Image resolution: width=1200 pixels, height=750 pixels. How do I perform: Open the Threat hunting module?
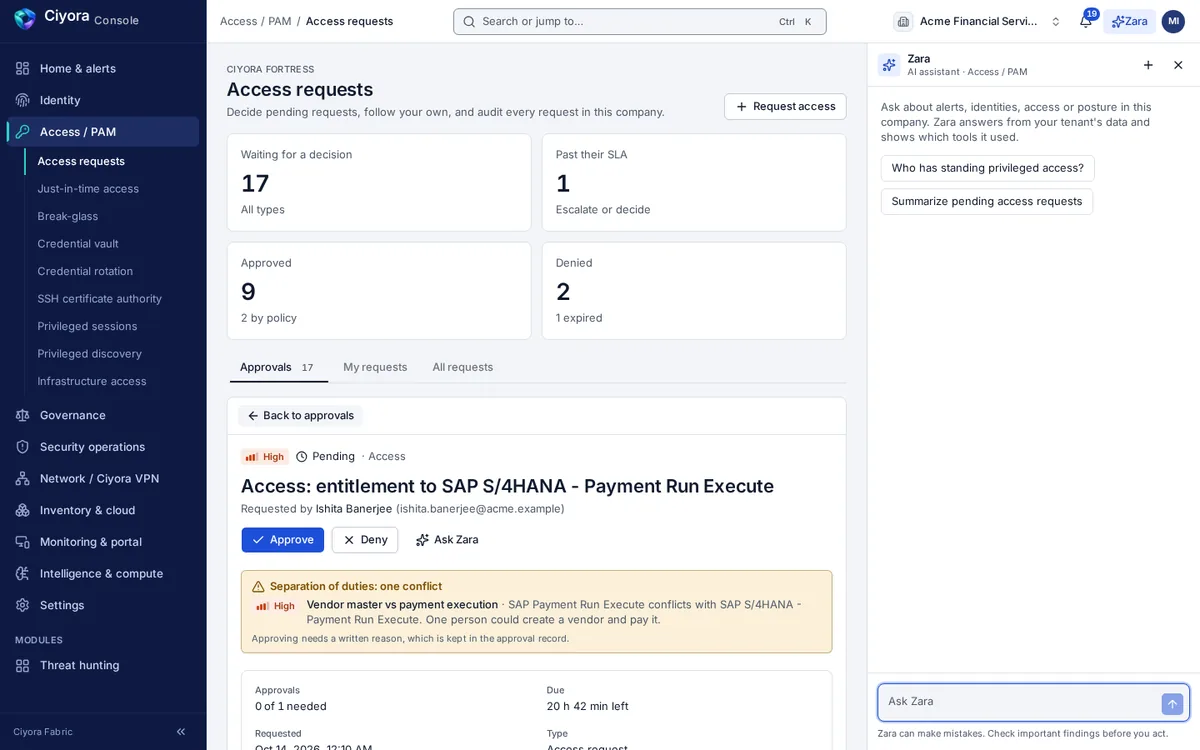[x=103, y=665]
